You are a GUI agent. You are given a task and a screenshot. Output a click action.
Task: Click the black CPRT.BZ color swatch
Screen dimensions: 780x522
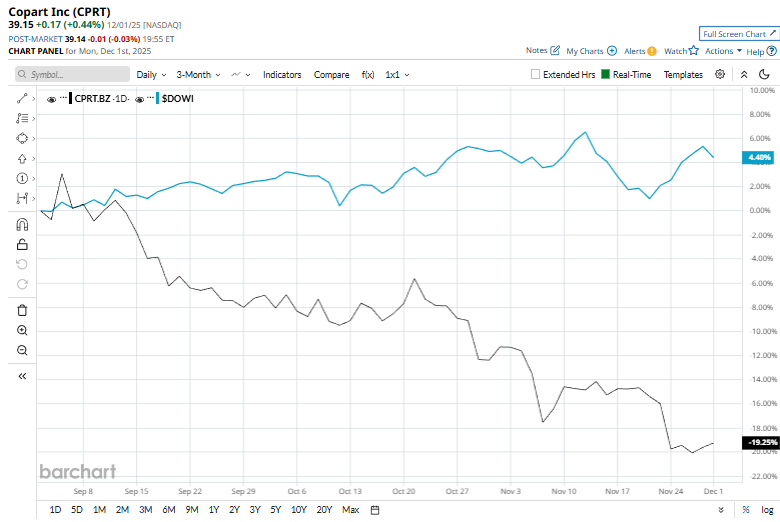tap(71, 99)
